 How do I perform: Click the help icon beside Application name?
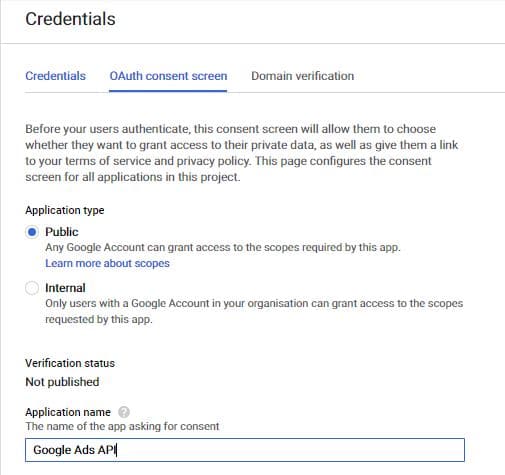[124, 412]
